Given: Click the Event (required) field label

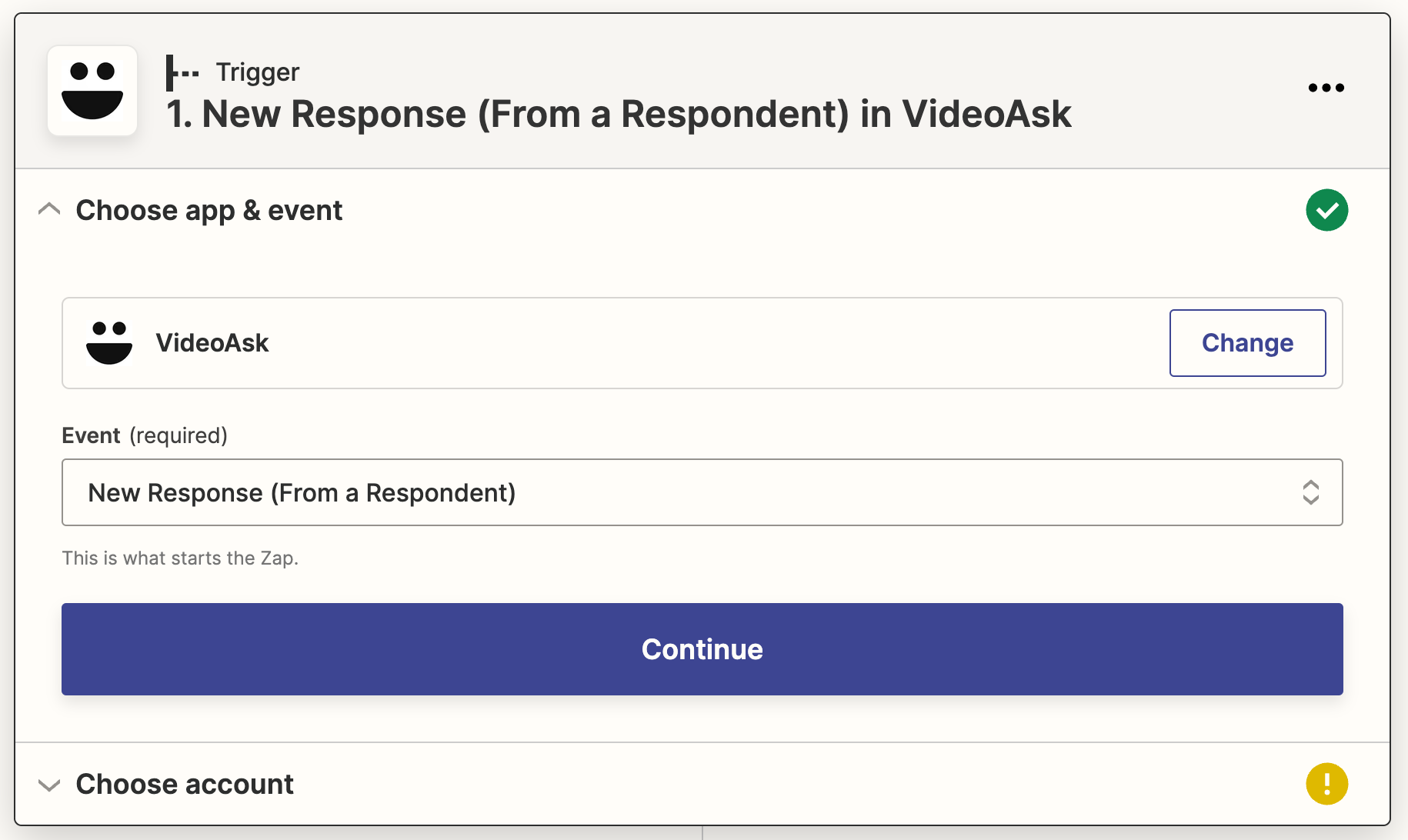Looking at the screenshot, I should (x=145, y=435).
